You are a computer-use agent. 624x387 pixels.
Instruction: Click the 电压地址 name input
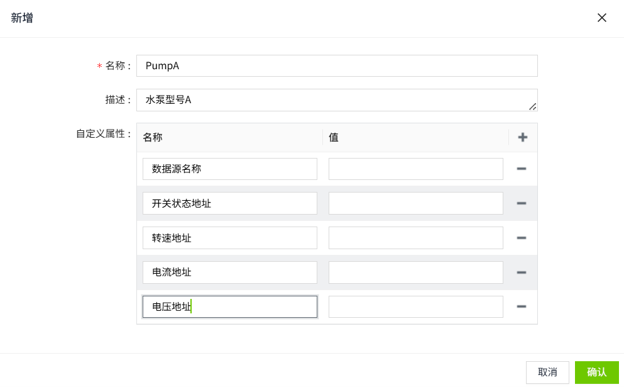tap(230, 307)
